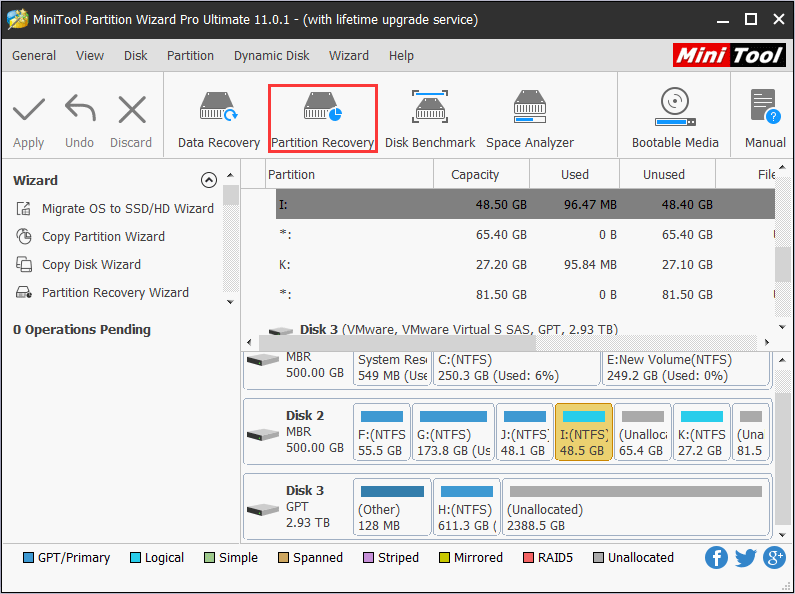The height and width of the screenshot is (594, 795).
Task: Select C:(NTFS) 250.3 GB partition block
Action: [x=517, y=368]
